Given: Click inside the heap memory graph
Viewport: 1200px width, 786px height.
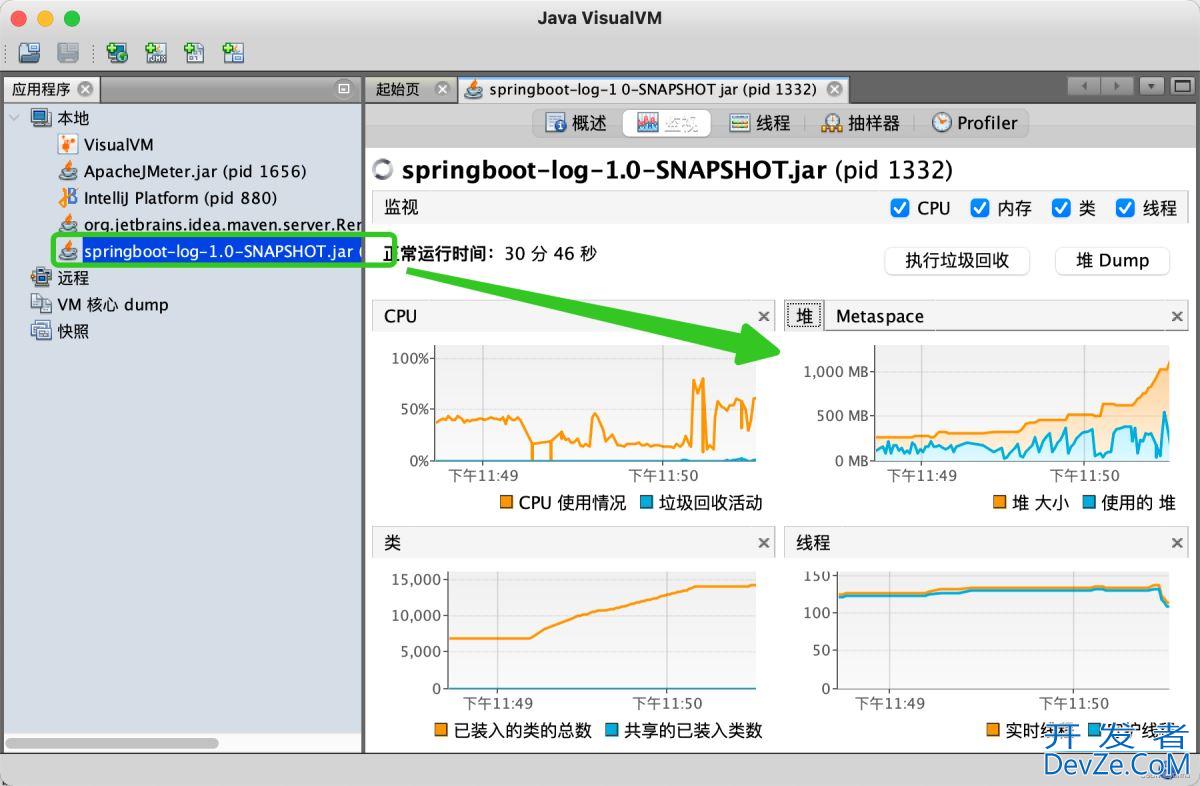Looking at the screenshot, I should (1021, 403).
